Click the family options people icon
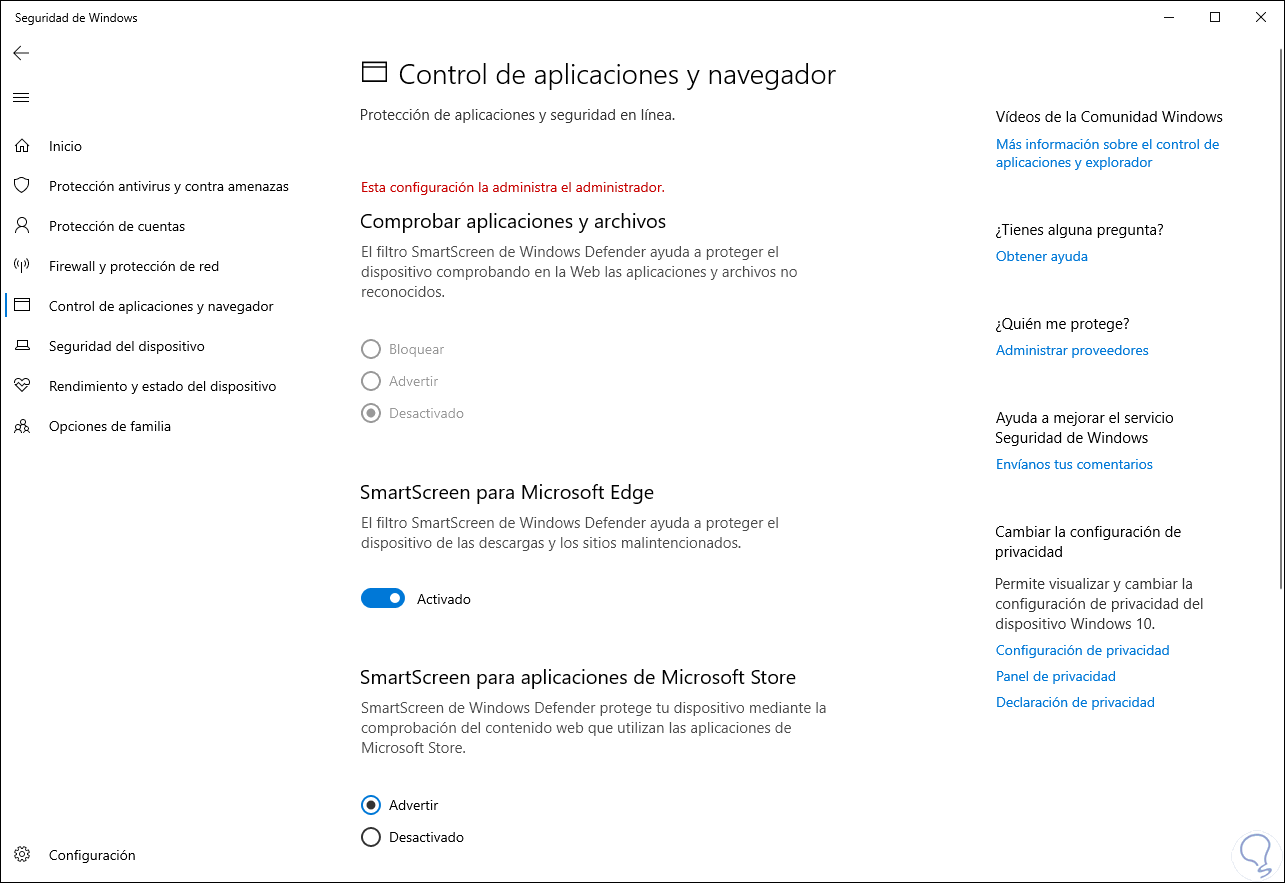The height and width of the screenshot is (883, 1285). coord(22,426)
